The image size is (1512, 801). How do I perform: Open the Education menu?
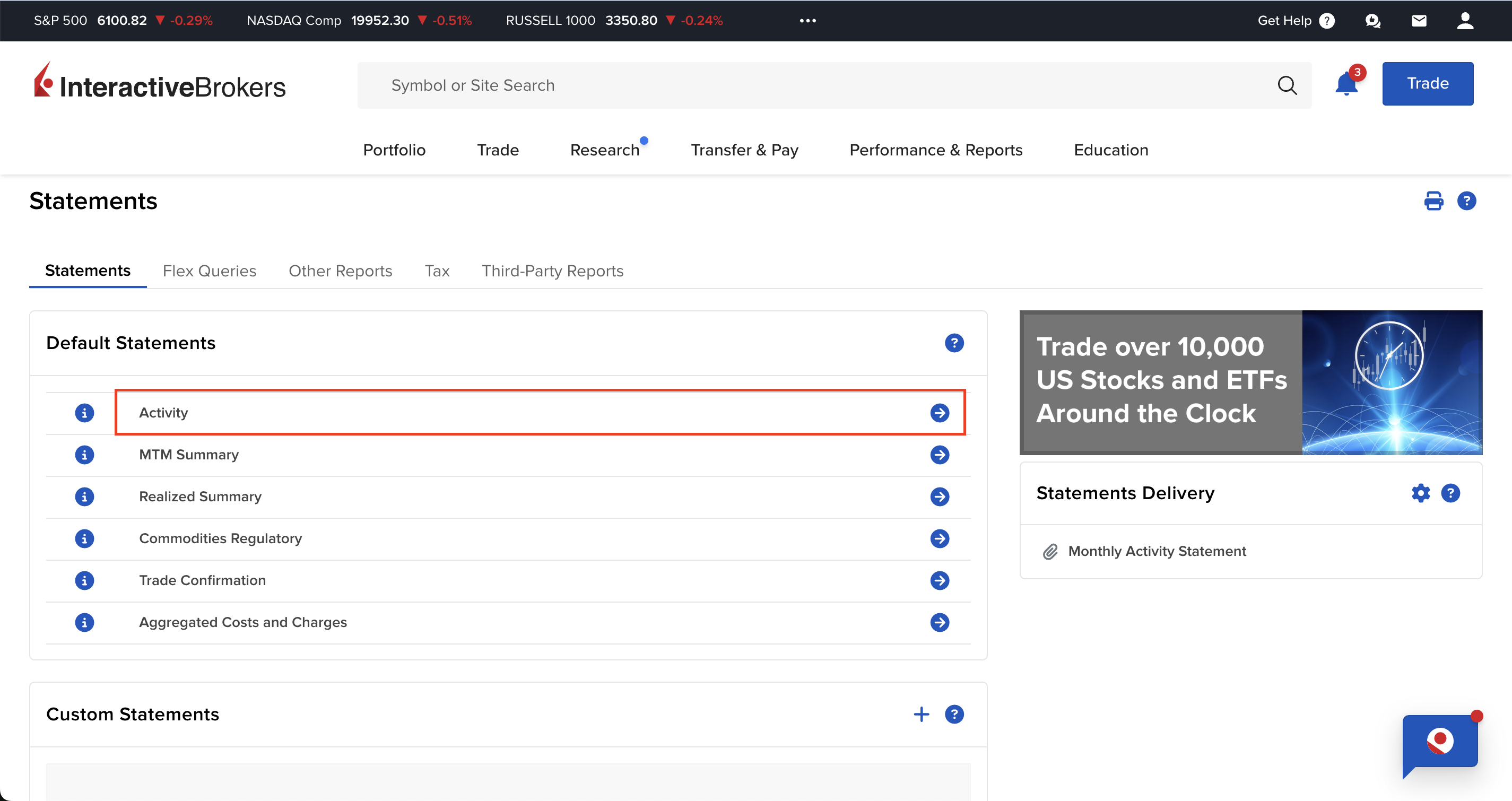coord(1110,150)
